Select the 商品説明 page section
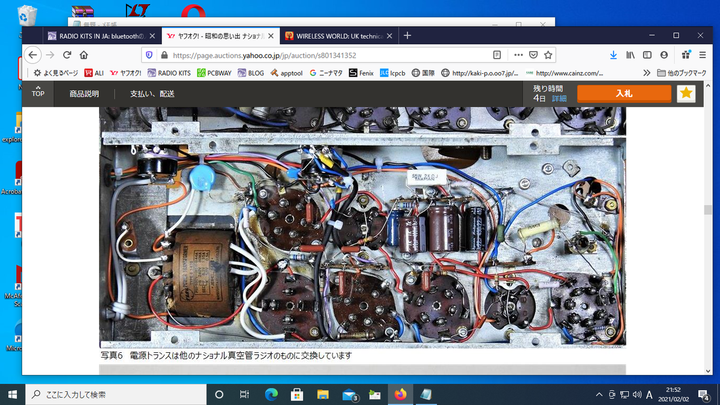Image resolution: width=720 pixels, height=405 pixels. point(84,93)
